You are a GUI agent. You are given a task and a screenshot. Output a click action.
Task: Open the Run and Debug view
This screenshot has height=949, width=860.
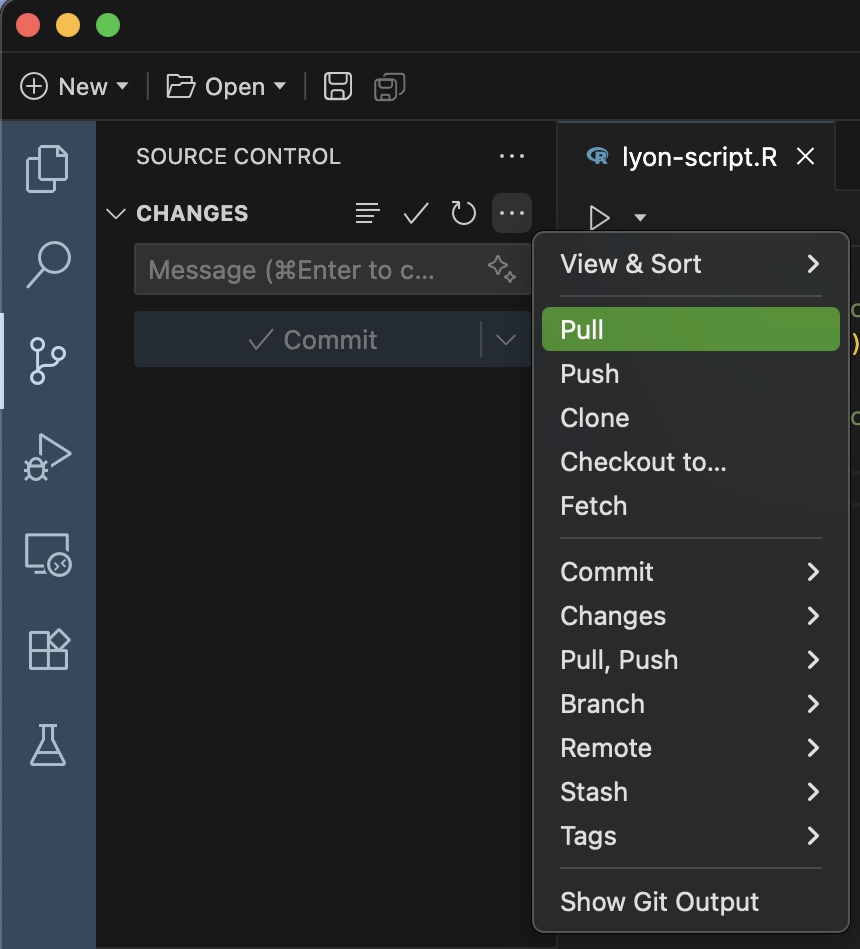[x=47, y=455]
